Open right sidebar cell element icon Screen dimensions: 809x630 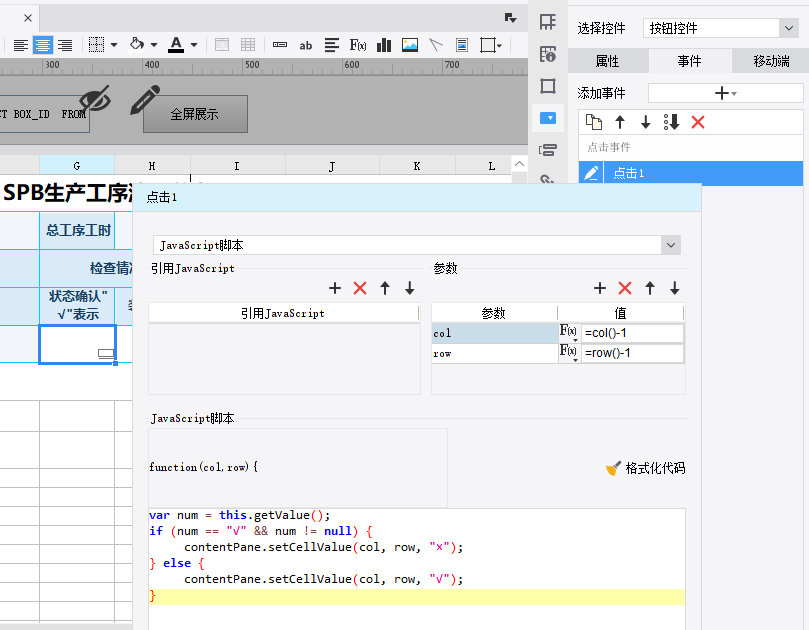click(547, 54)
